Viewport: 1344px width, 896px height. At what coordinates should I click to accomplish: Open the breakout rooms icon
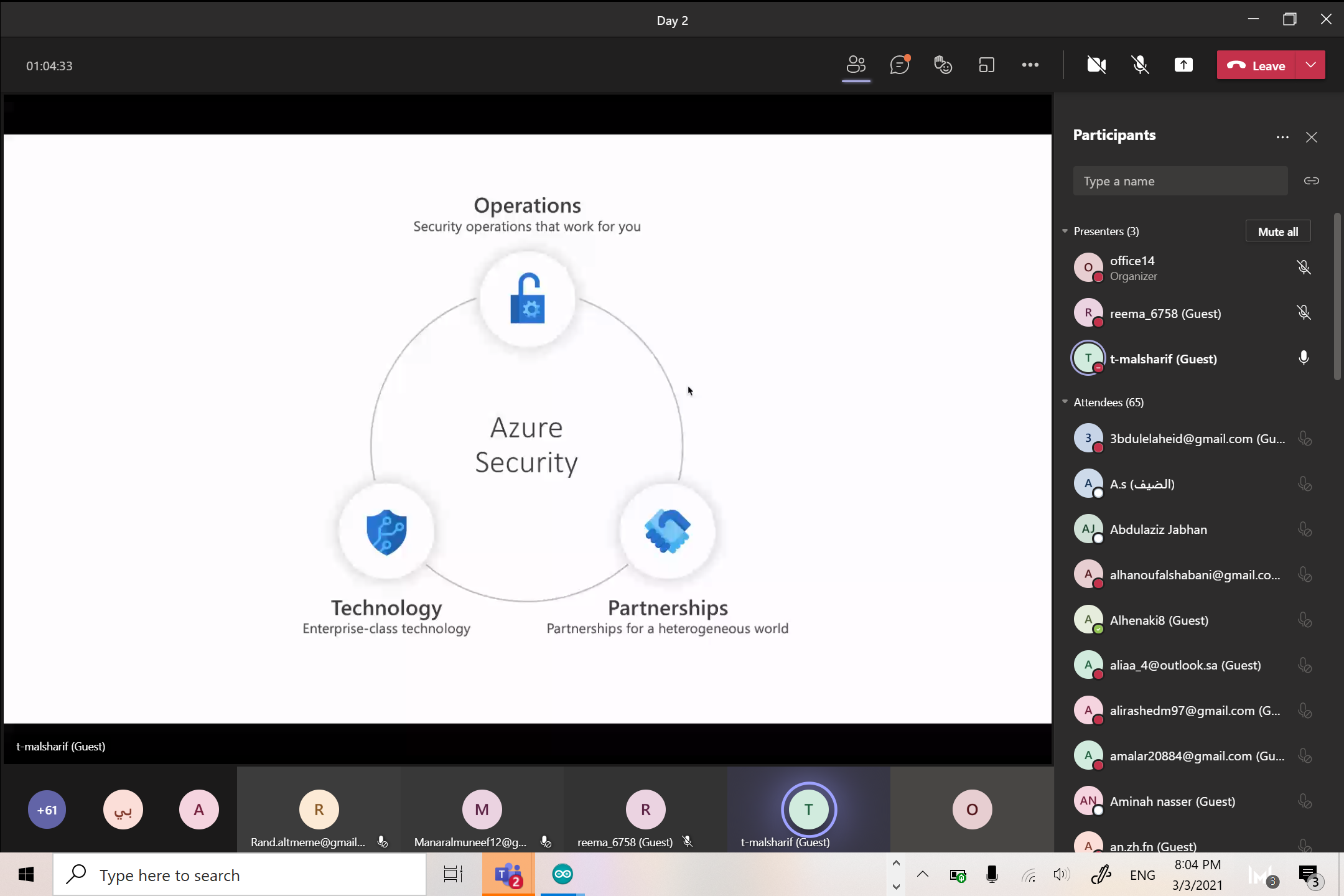[987, 65]
